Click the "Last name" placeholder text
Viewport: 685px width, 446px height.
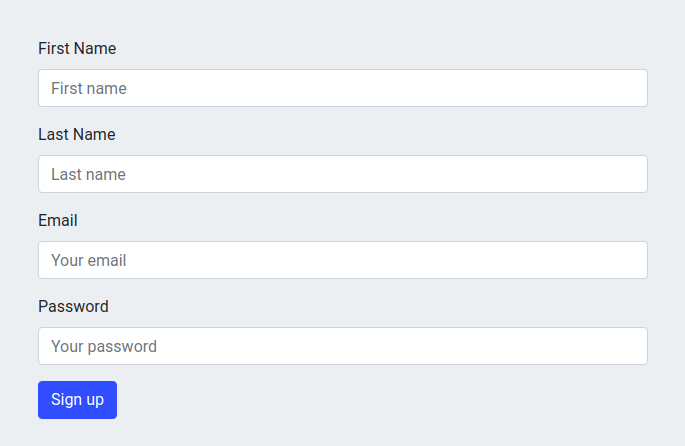[88, 174]
